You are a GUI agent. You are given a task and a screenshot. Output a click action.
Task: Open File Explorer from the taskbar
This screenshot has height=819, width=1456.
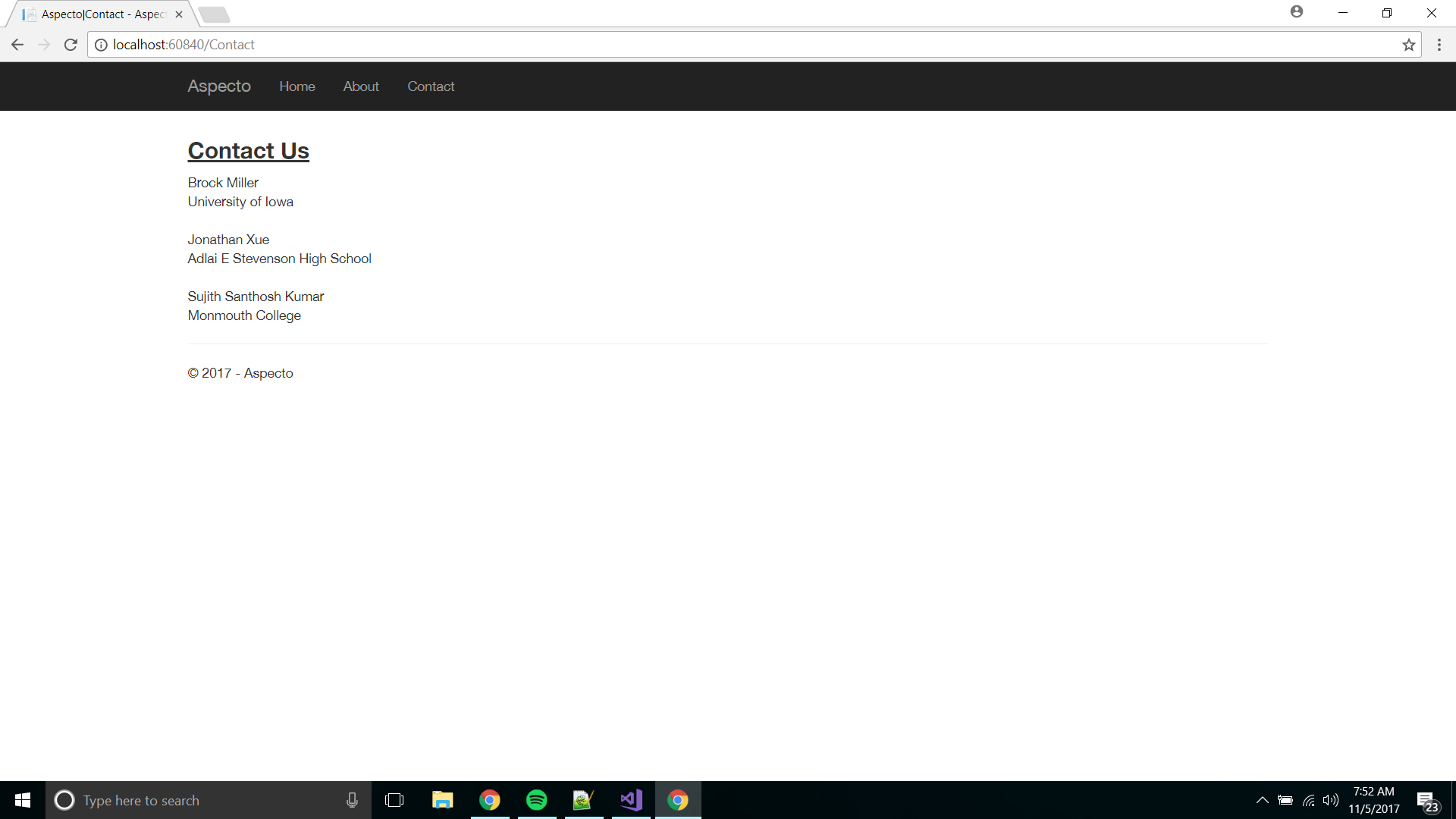pos(442,800)
